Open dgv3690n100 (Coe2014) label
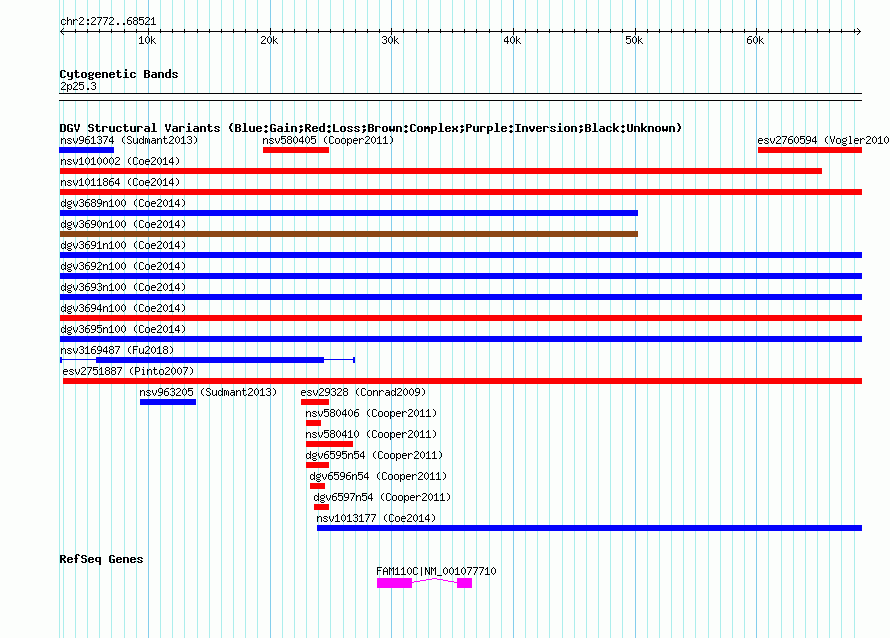The width and height of the screenshot is (890, 638). [x=123, y=224]
